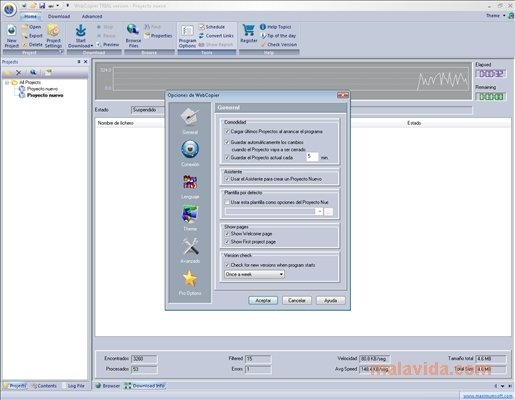Image resolution: width=515 pixels, height=400 pixels.
Task: Open Program Options from the Tools group
Action: point(187,37)
